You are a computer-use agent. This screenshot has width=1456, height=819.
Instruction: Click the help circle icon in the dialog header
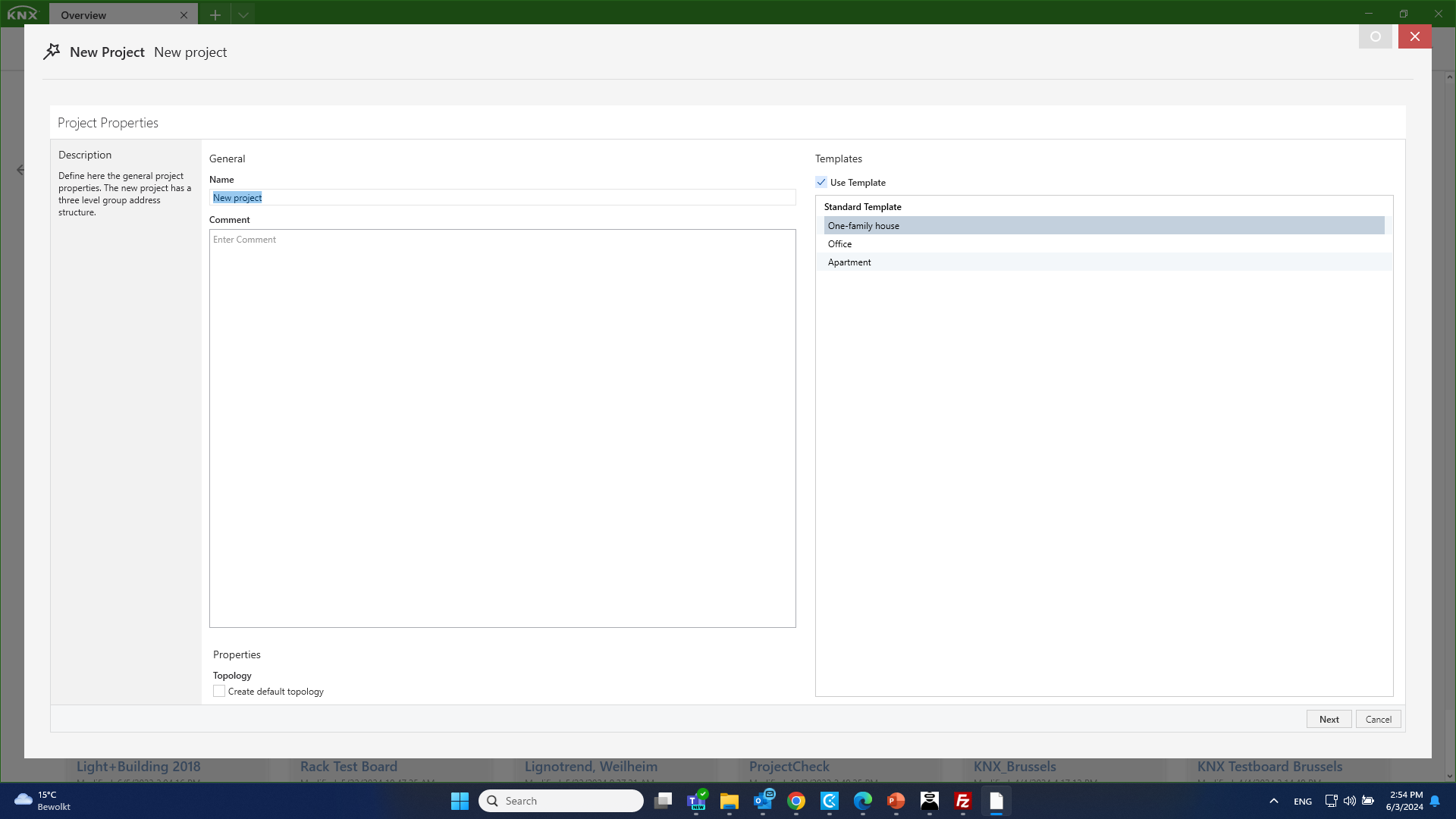click(1376, 36)
